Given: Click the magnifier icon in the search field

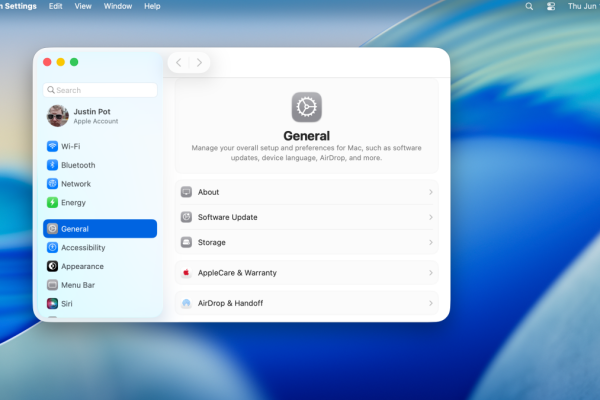Looking at the screenshot, I should pyautogui.click(x=51, y=90).
